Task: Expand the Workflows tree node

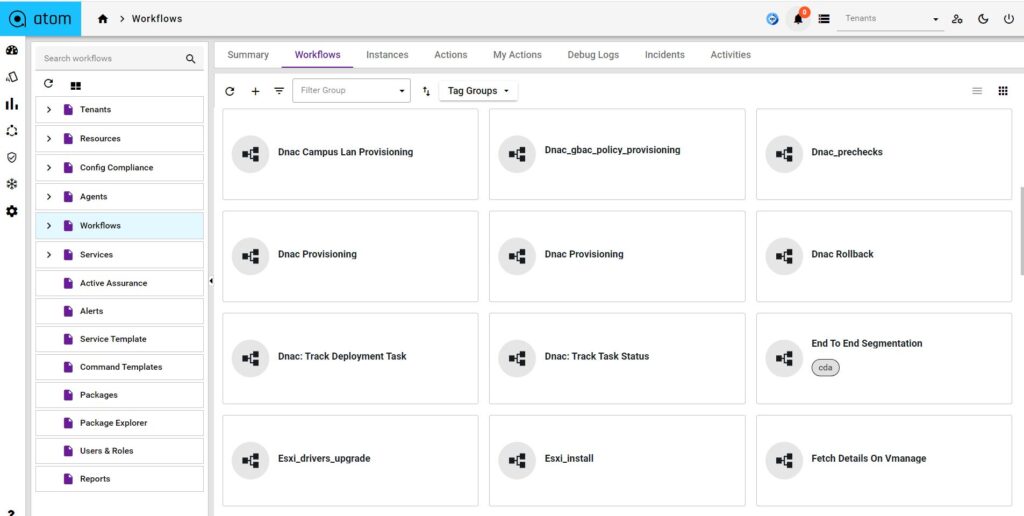Action: click(49, 225)
